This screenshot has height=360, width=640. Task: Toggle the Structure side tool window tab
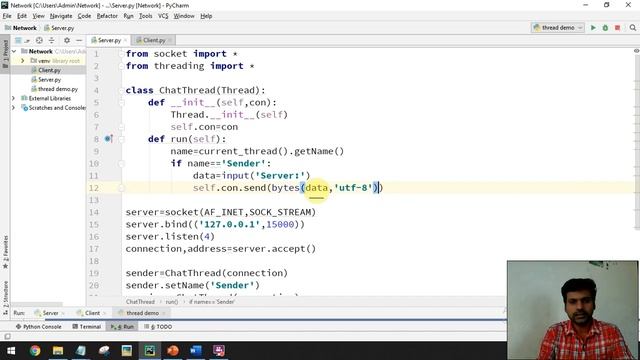pyautogui.click(x=5, y=298)
